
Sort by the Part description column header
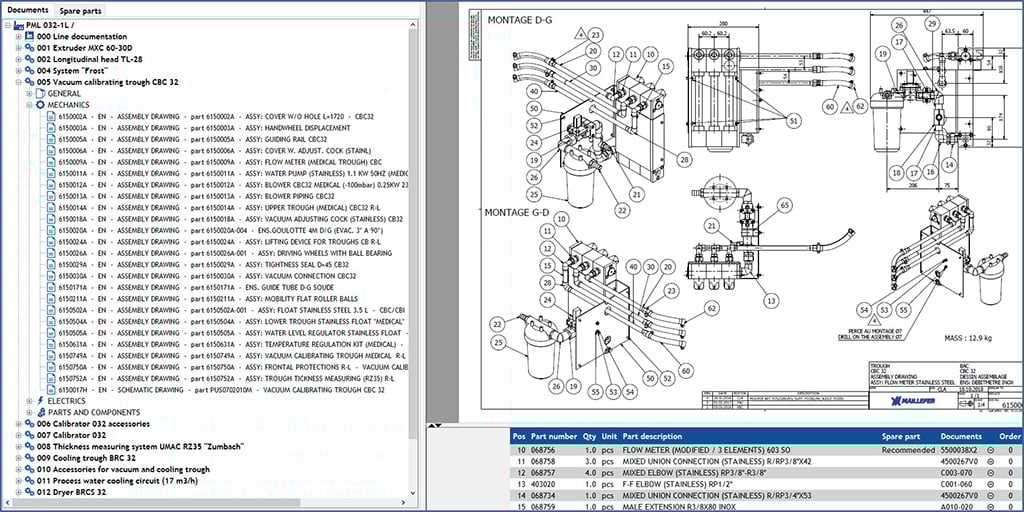(x=654, y=436)
